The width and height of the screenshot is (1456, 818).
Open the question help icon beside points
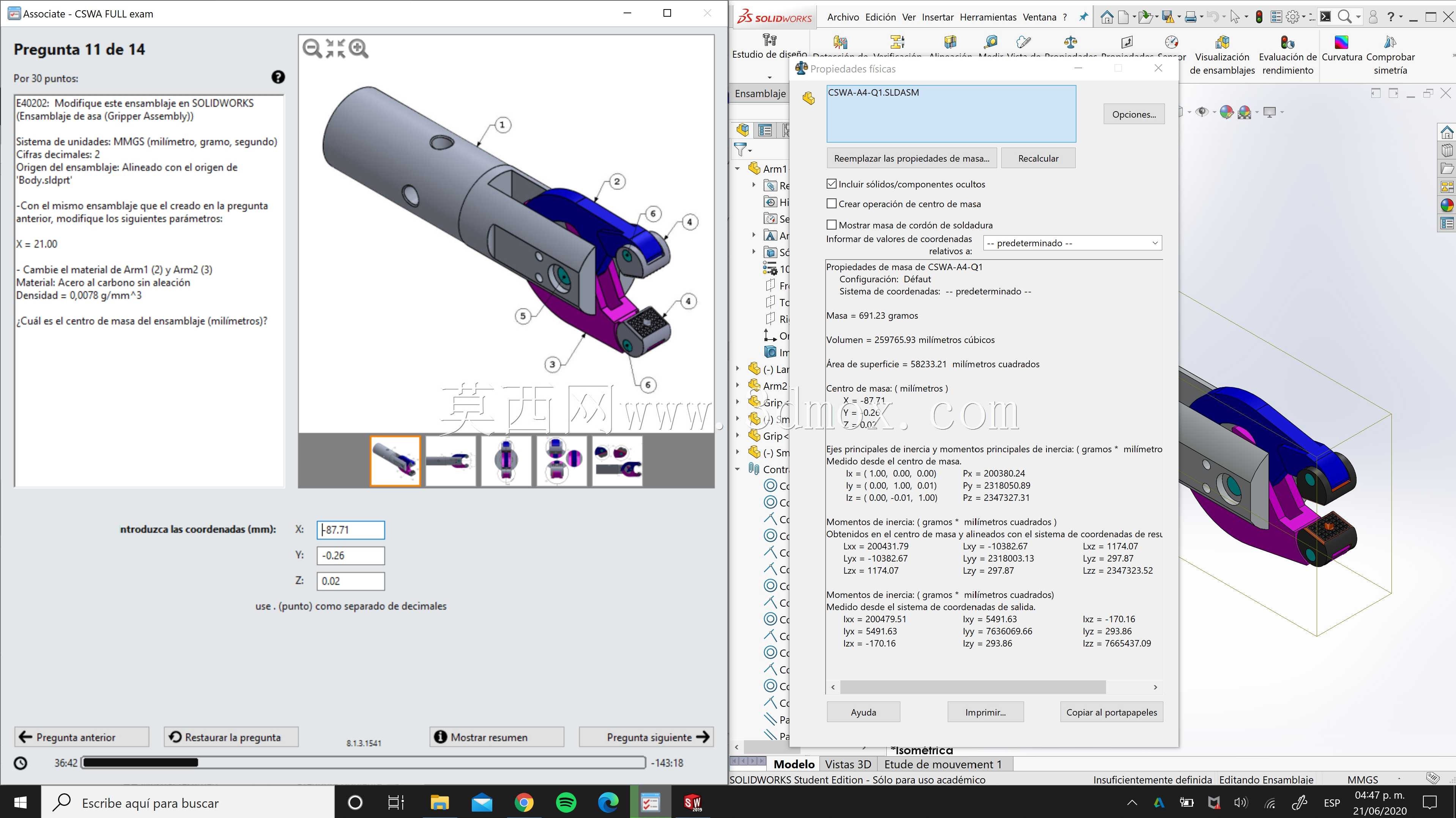coord(278,77)
